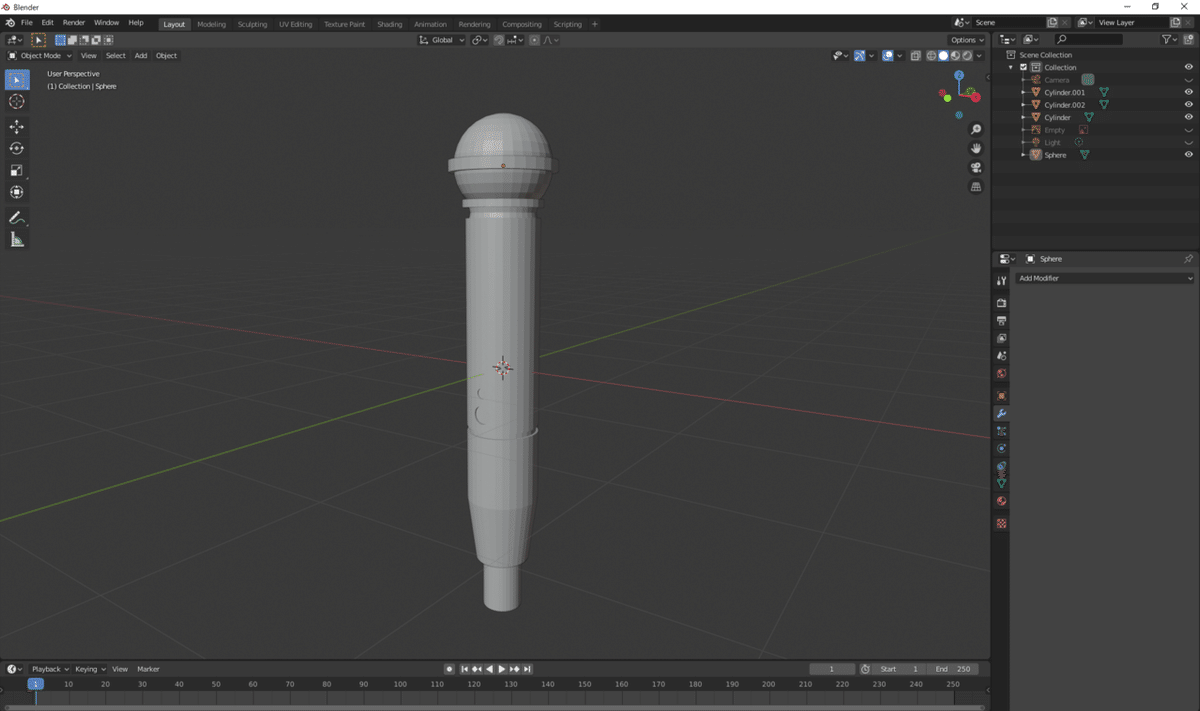Open the Output properties tab
This screenshot has width=1200, height=711.
pyautogui.click(x=1001, y=321)
